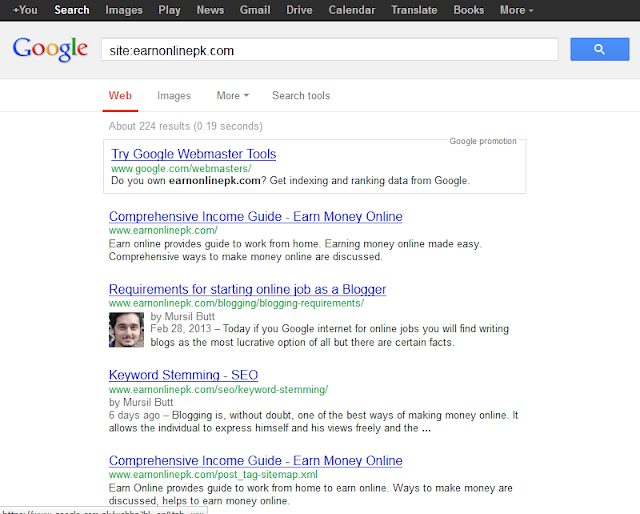Open Keyword Stemming - SEO result
The width and height of the screenshot is (640, 514).
point(183,375)
